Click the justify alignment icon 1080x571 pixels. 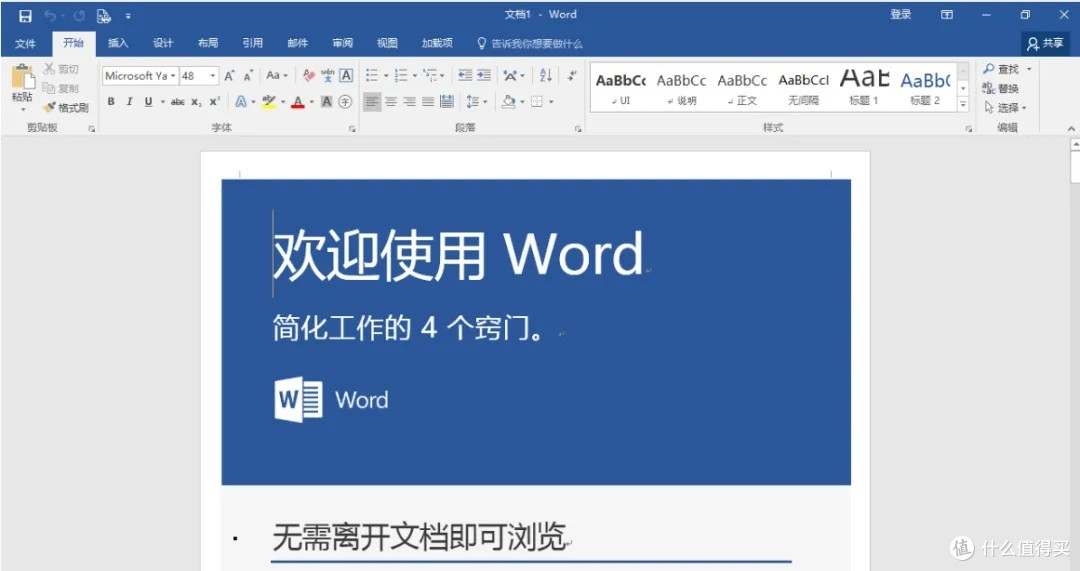(x=428, y=102)
